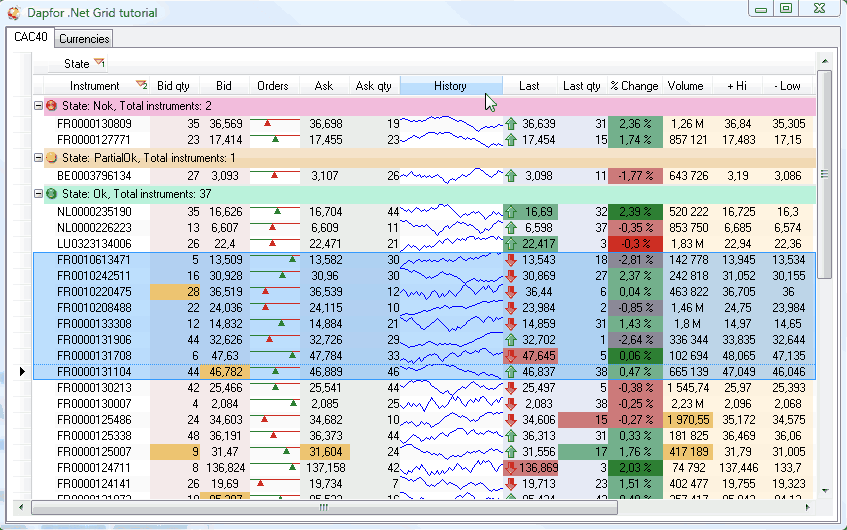This screenshot has width=847, height=530.
Task: Collapse the State: Ok group
Action: (x=38, y=193)
